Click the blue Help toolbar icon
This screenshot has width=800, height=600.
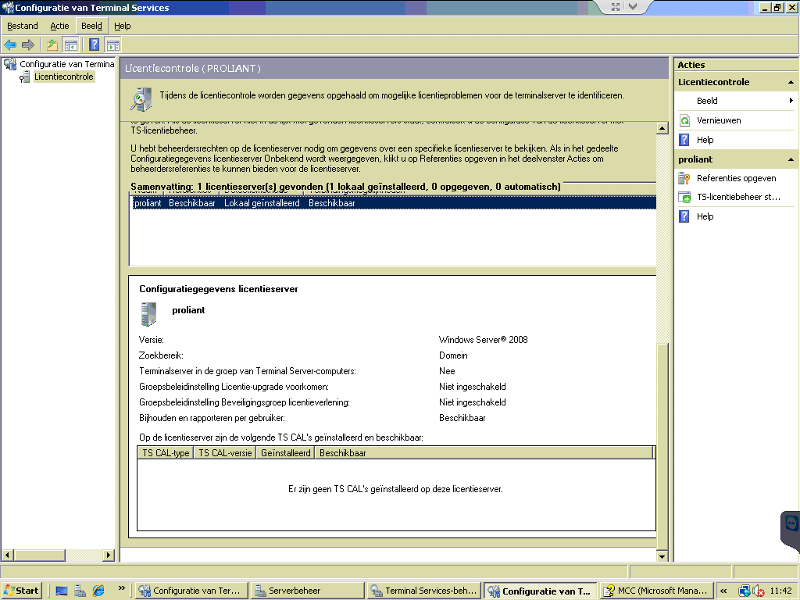click(x=93, y=44)
